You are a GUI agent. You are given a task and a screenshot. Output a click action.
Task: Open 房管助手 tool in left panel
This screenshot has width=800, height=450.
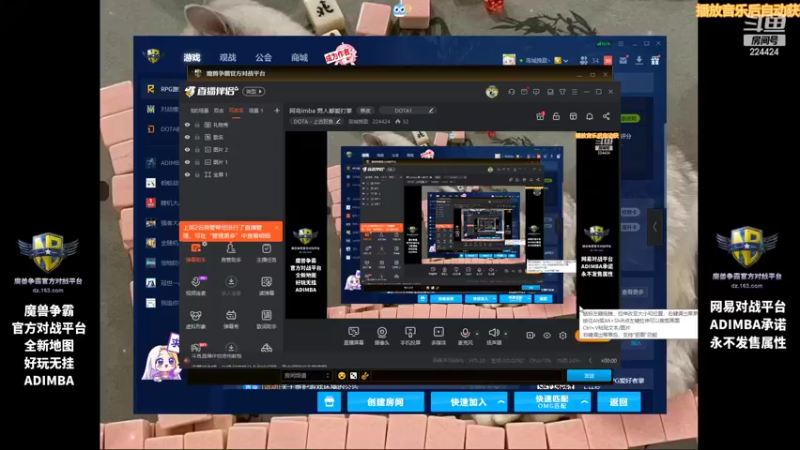(231, 253)
